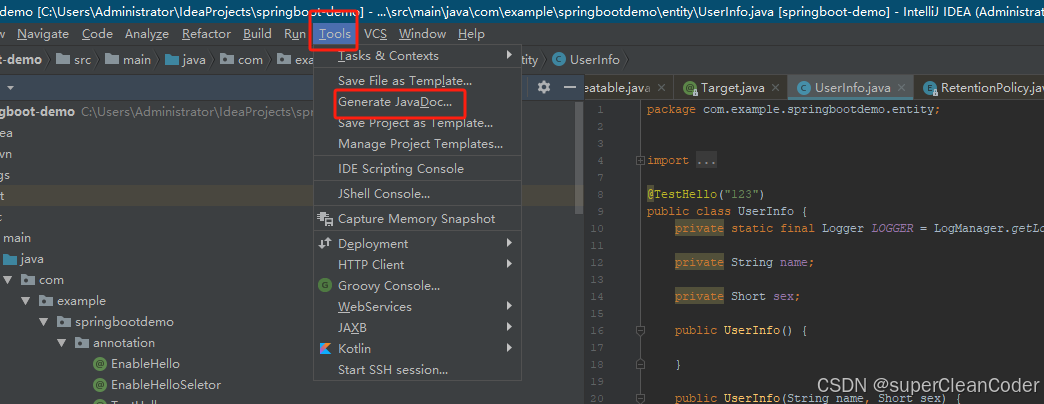
Task: Expand the Deployment submenu arrow
Action: 509,244
